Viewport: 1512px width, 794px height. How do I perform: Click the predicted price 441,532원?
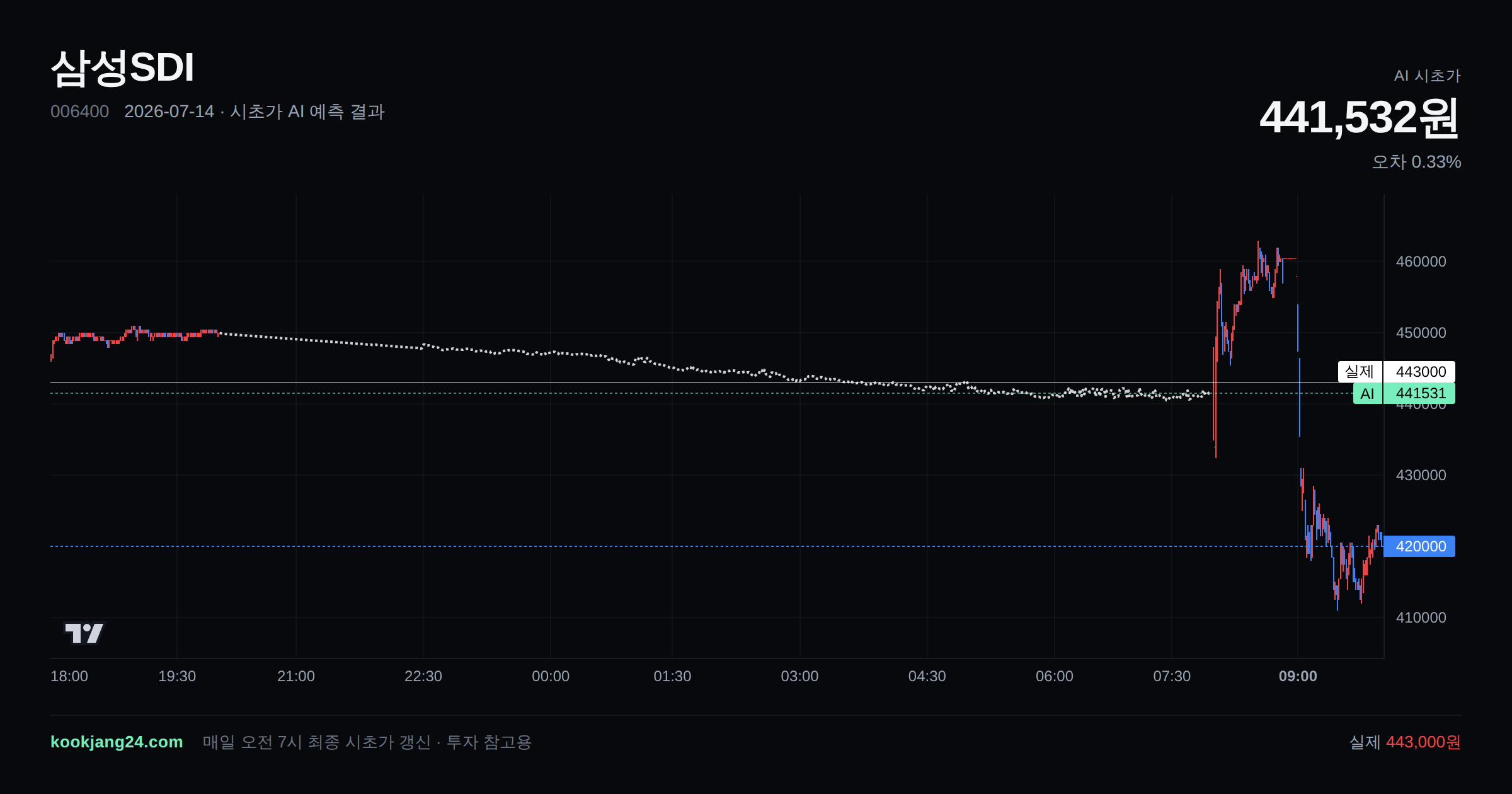point(1360,117)
